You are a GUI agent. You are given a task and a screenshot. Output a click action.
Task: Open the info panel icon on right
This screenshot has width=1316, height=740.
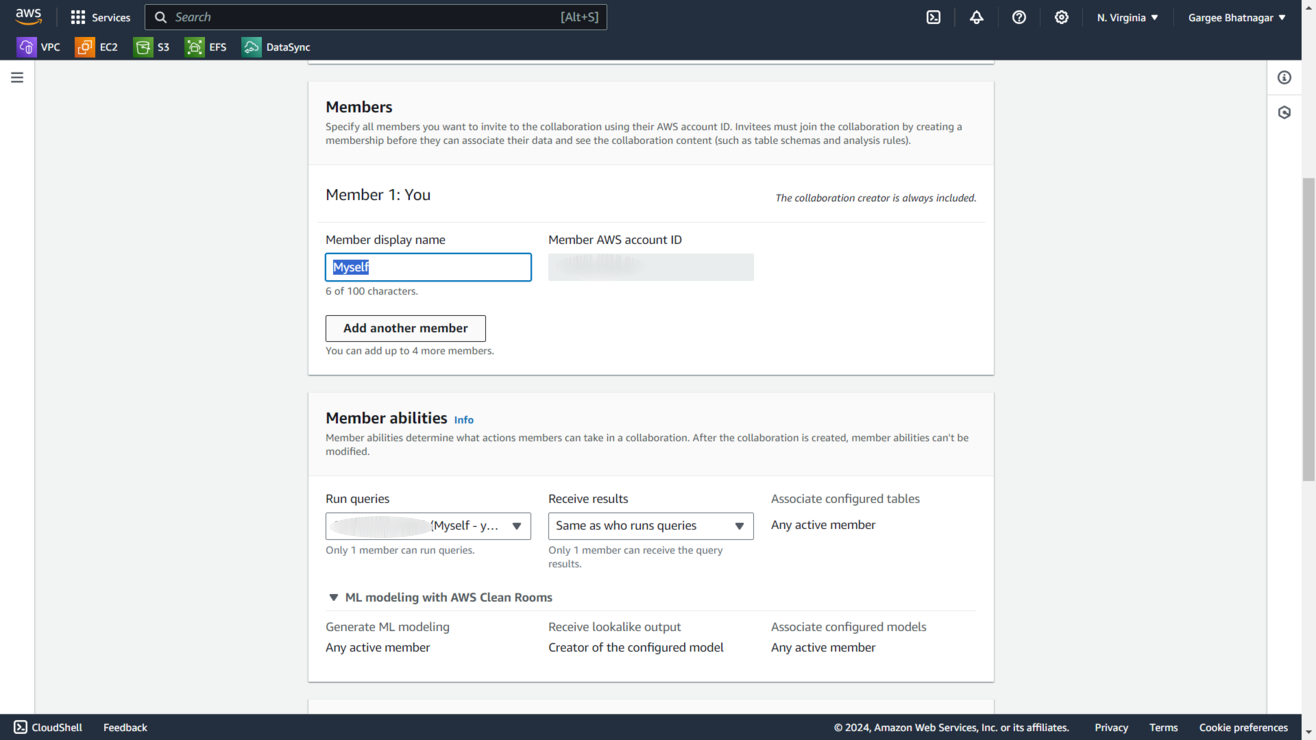pos(1284,78)
